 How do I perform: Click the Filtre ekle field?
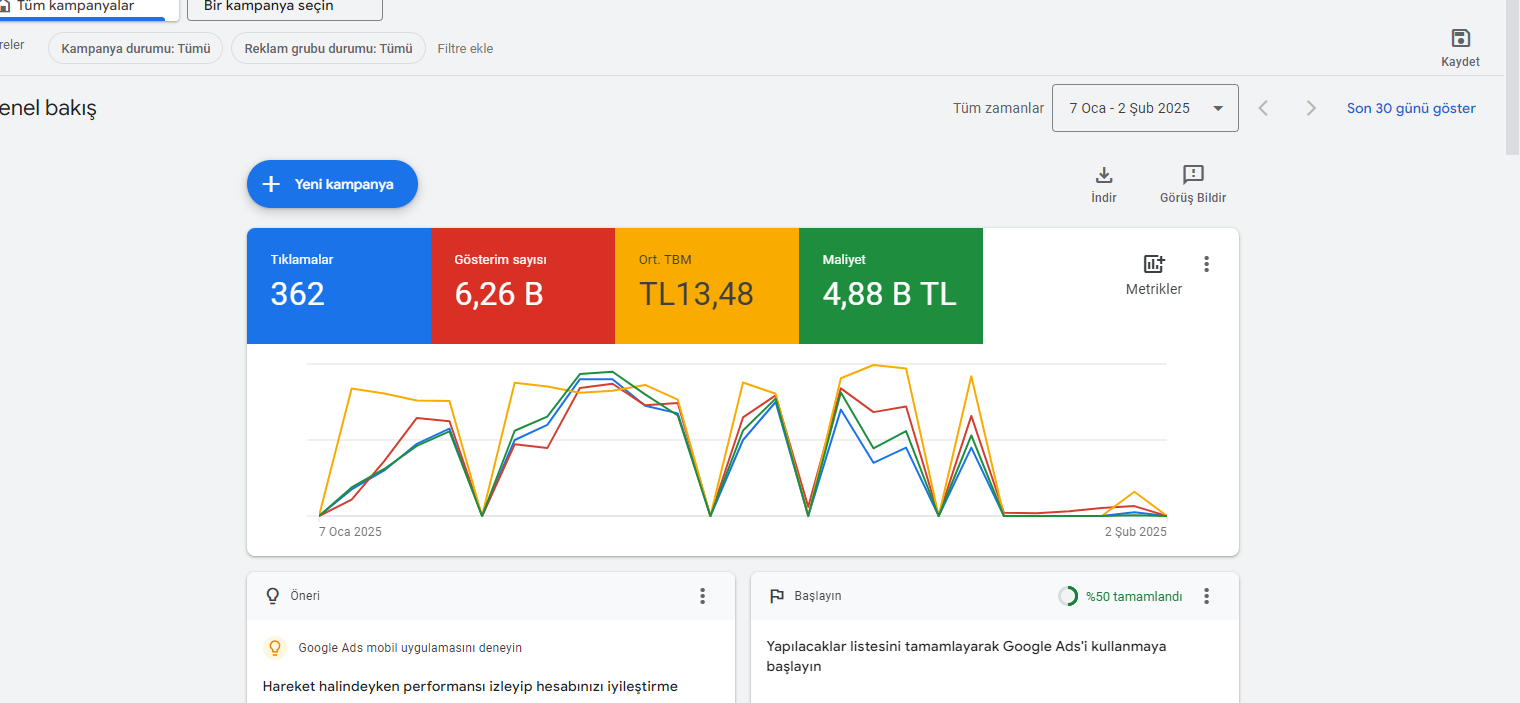(465, 48)
